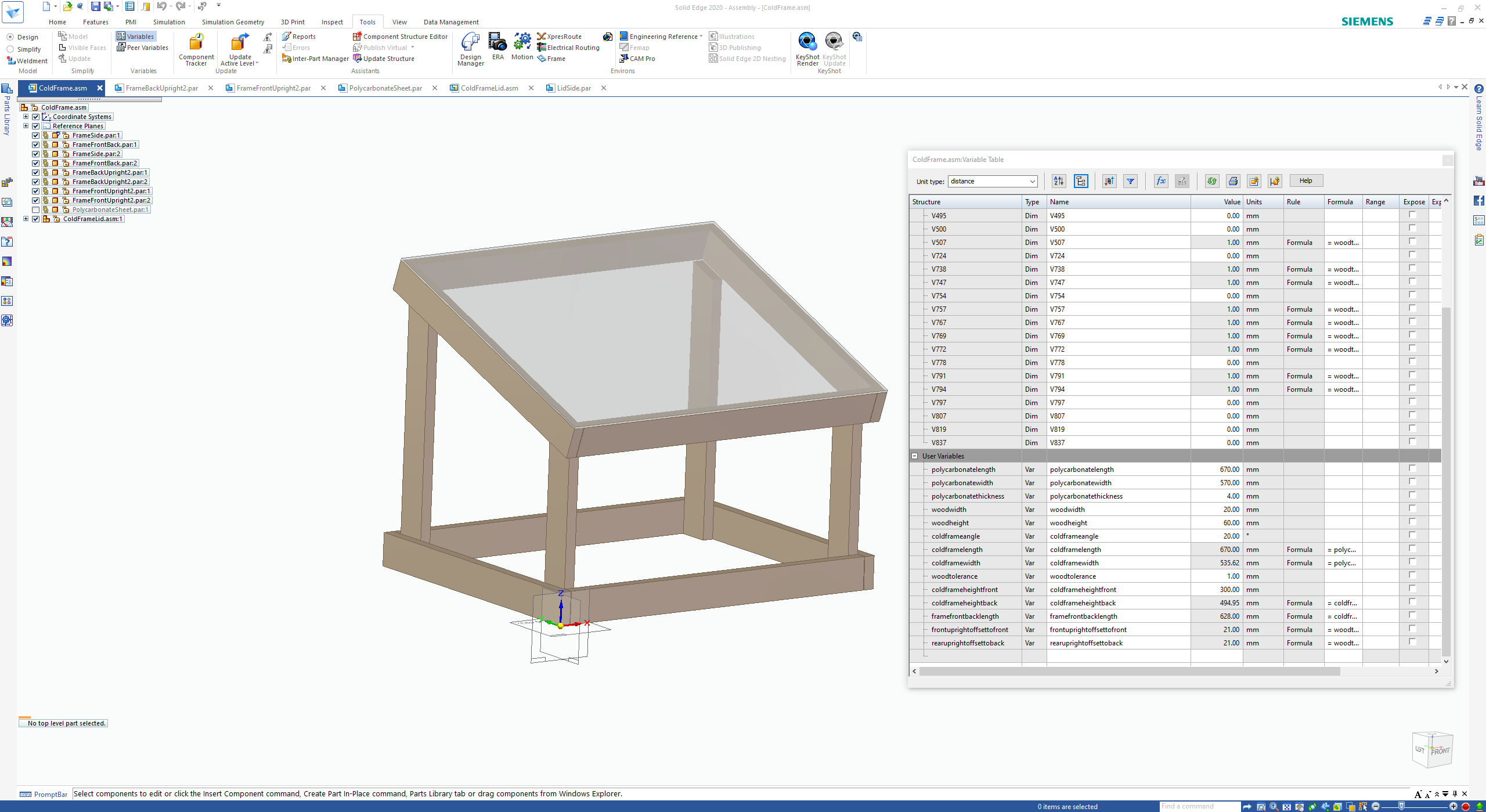Enable PolycarbonateSheet.par:1 visibility checkbox
The width and height of the screenshot is (1486, 812).
coord(36,210)
